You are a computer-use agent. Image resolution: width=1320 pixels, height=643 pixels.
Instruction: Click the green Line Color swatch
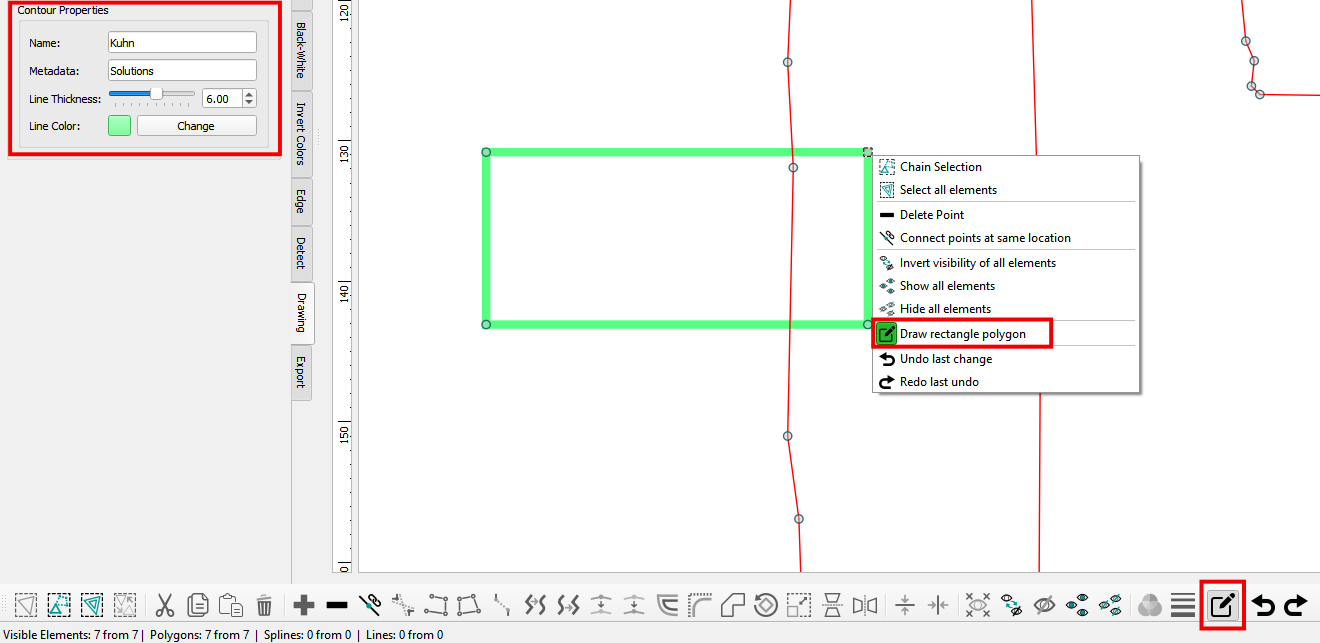(119, 126)
